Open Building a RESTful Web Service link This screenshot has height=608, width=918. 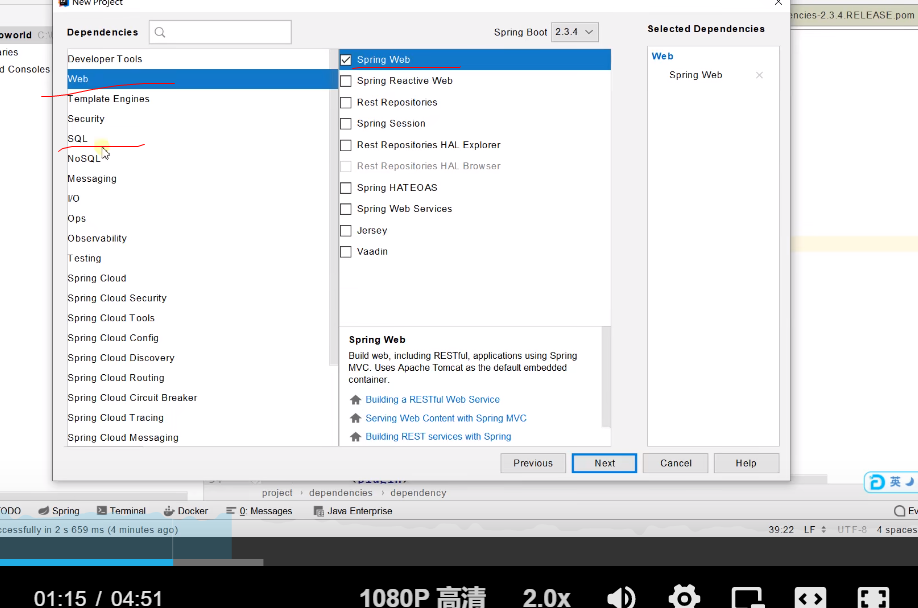[x=433, y=400]
